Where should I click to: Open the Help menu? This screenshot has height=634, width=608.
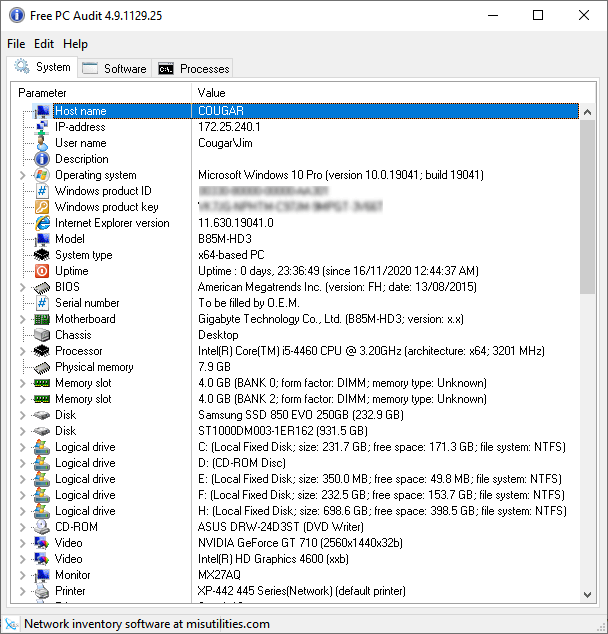click(75, 44)
